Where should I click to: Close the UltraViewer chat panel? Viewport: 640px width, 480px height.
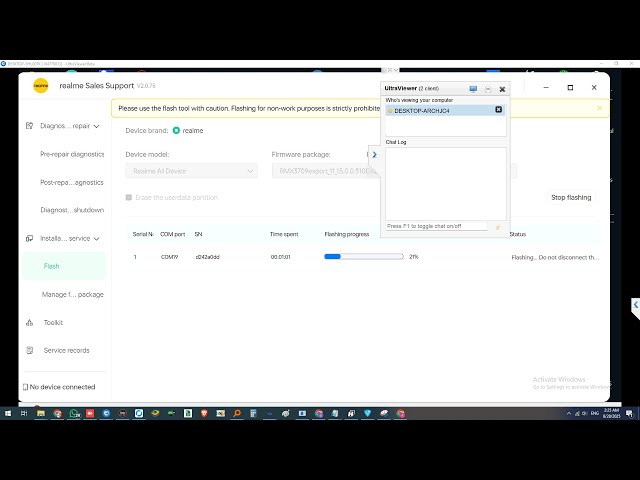[502, 89]
